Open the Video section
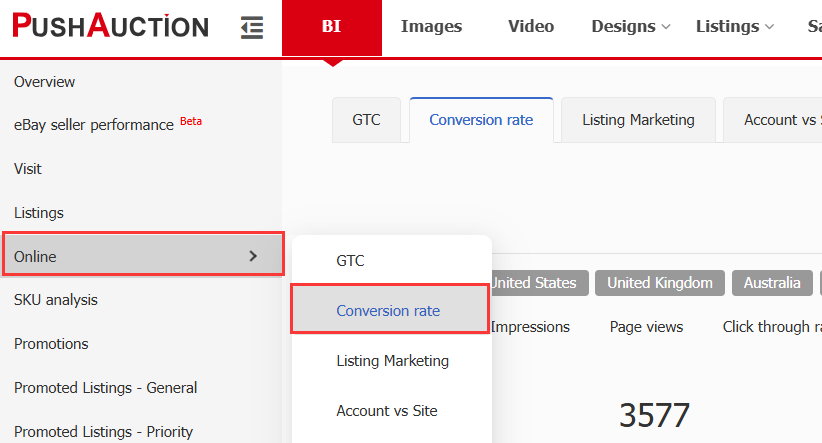This screenshot has width=822, height=443. (530, 27)
